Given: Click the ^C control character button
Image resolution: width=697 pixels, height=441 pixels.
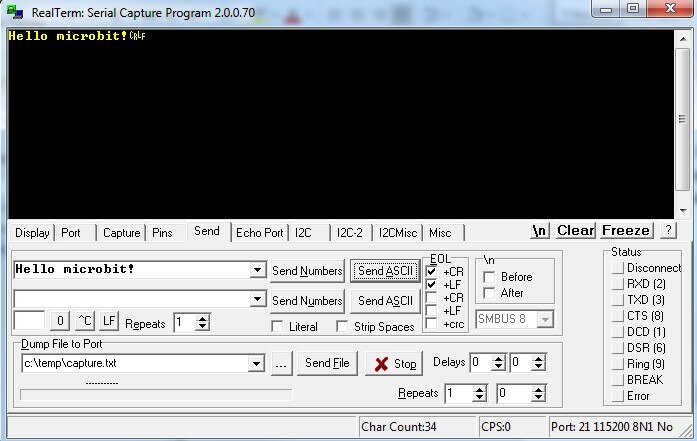Looking at the screenshot, I should pos(85,322).
